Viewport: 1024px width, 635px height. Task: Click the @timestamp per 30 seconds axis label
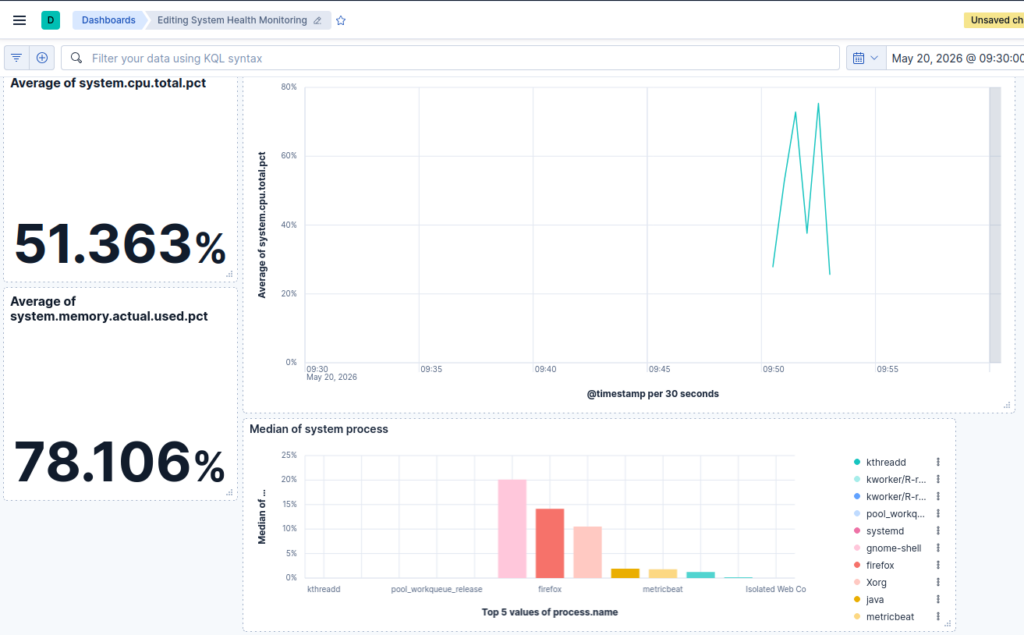tap(652, 394)
